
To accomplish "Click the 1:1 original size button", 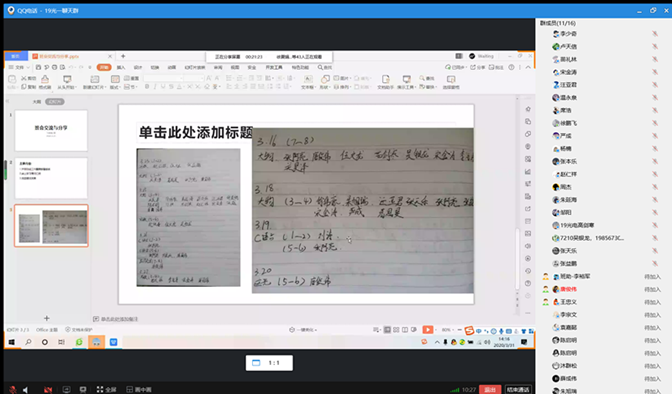I will 269,363.
